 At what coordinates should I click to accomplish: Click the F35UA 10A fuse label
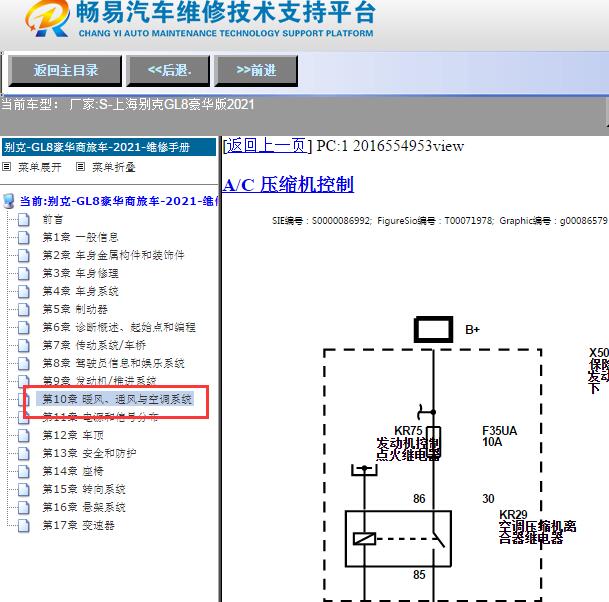click(499, 436)
